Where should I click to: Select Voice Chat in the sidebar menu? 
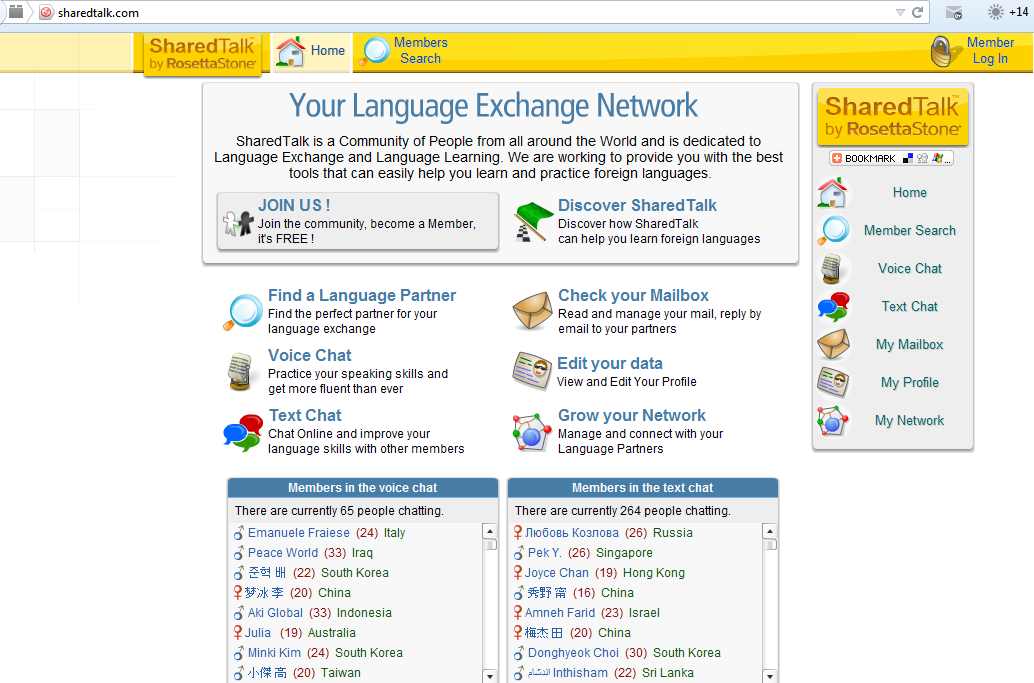coord(909,268)
